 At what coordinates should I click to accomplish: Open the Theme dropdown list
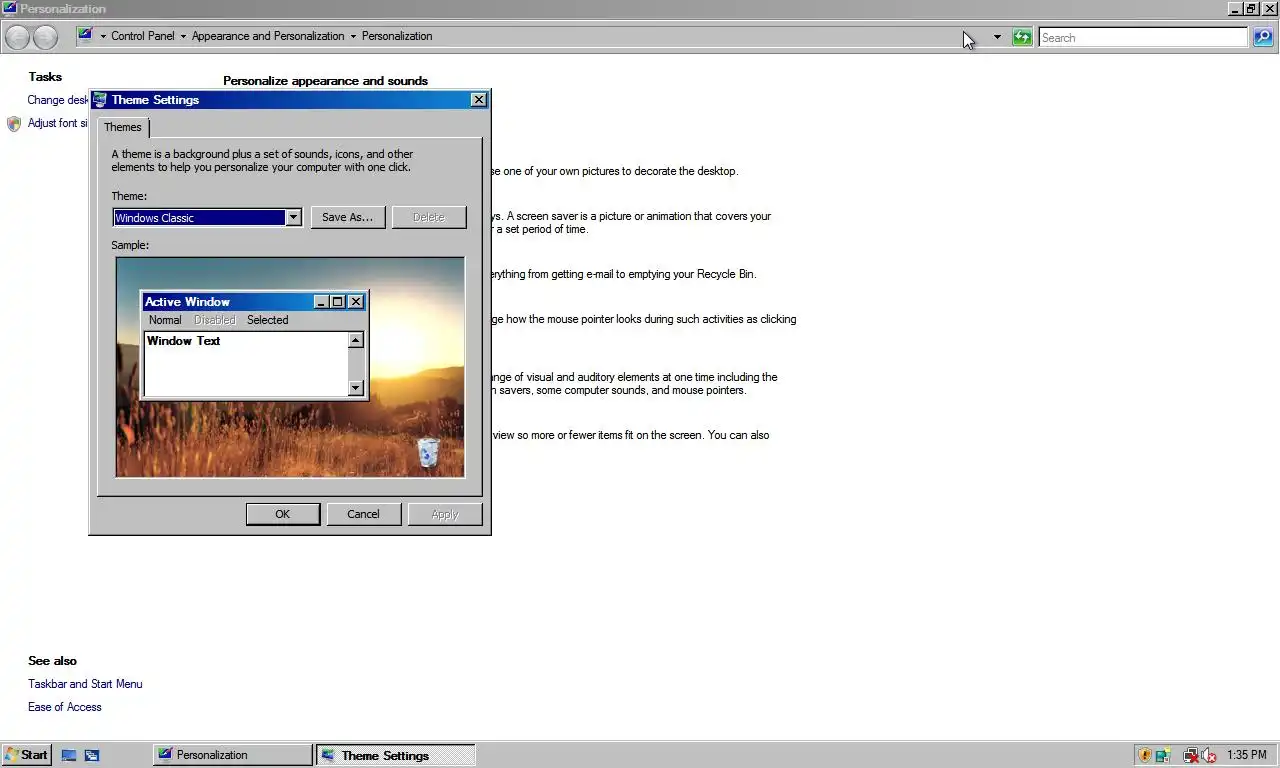(x=293, y=218)
